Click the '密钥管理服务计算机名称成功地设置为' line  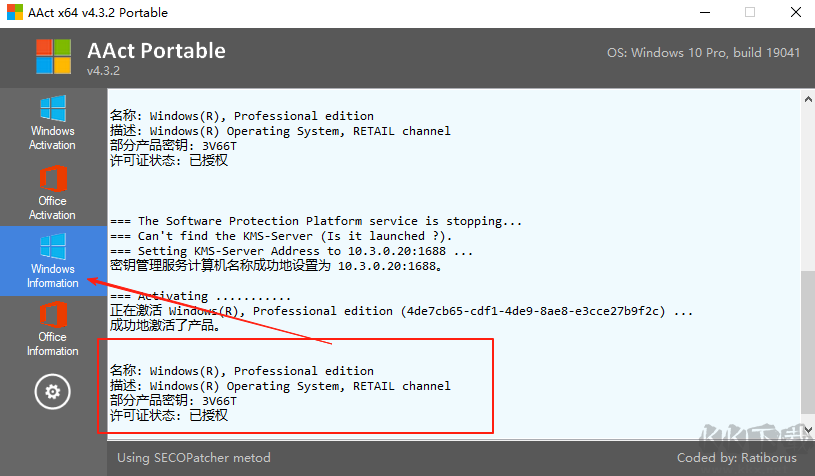point(276,266)
